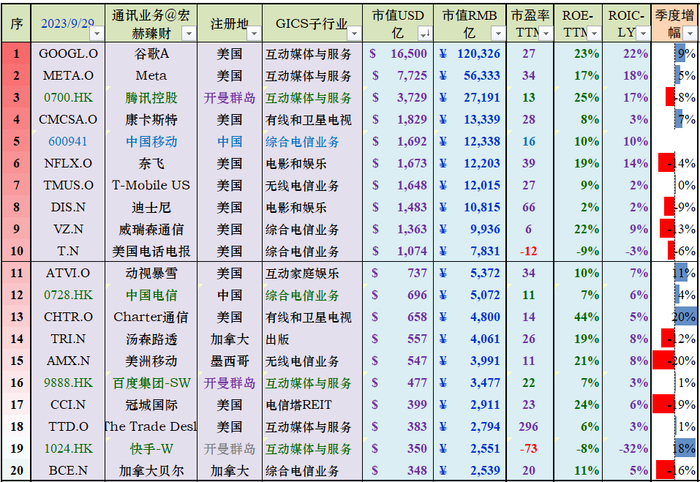The height and width of the screenshot is (482, 700).
Task: Open filter dropdown on ROIC-LY column
Action: click(x=643, y=33)
